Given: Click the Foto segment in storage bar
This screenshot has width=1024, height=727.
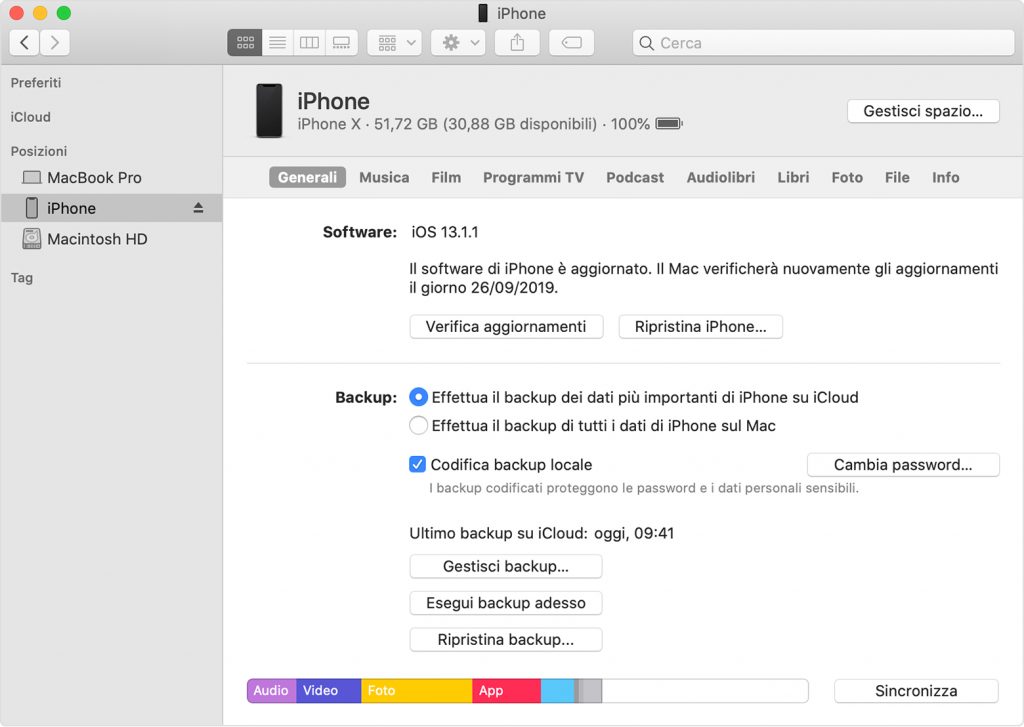Looking at the screenshot, I should 416,691.
